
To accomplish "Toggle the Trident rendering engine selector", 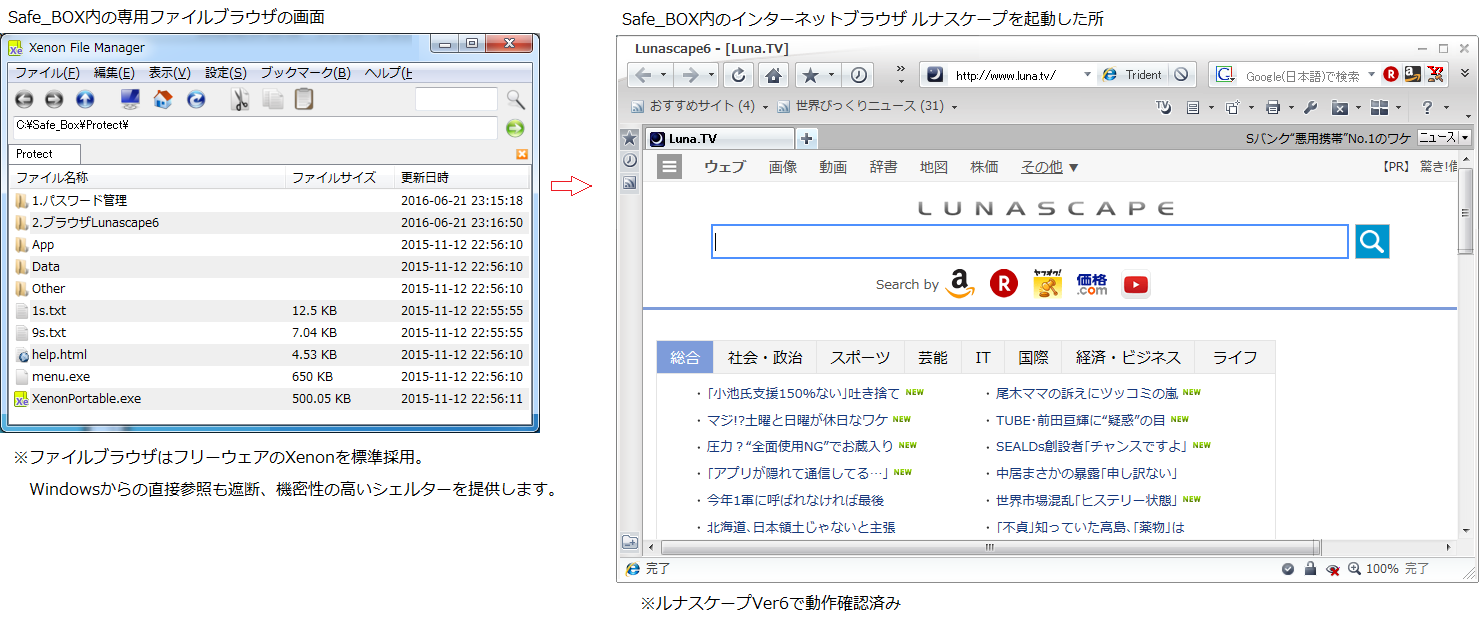I will click(x=1132, y=75).
